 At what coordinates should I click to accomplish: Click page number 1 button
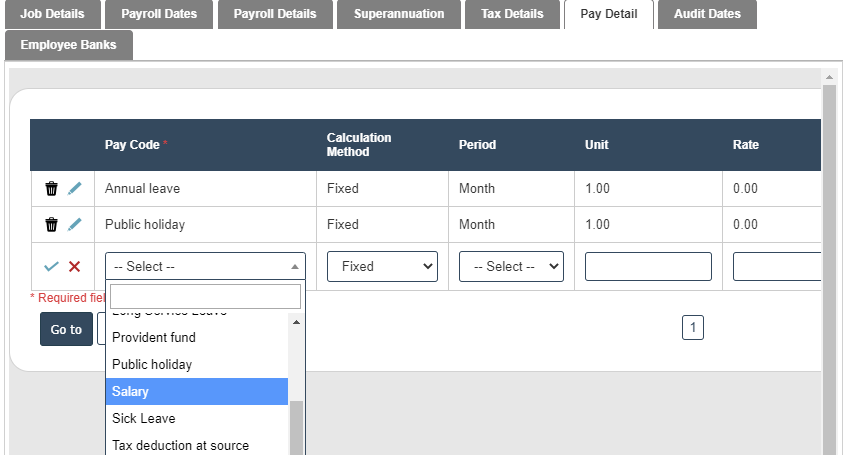[693, 327]
